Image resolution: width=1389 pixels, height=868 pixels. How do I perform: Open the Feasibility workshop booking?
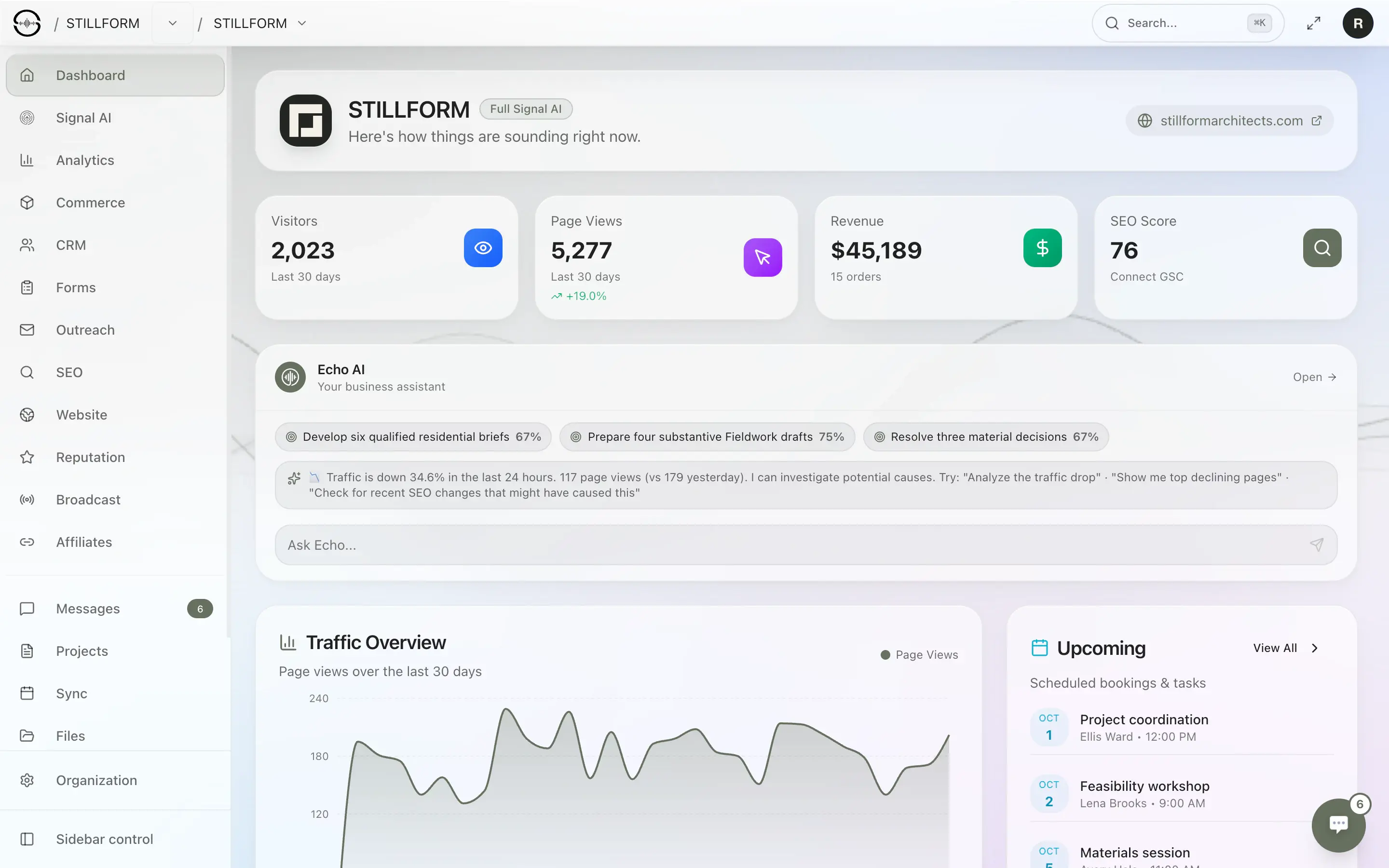pyautogui.click(x=1182, y=794)
